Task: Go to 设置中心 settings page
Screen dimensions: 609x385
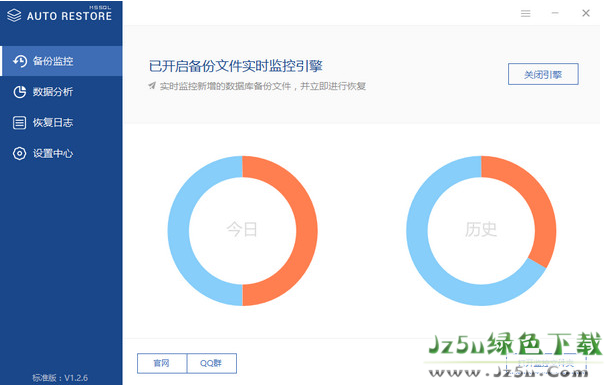Action: pos(61,153)
